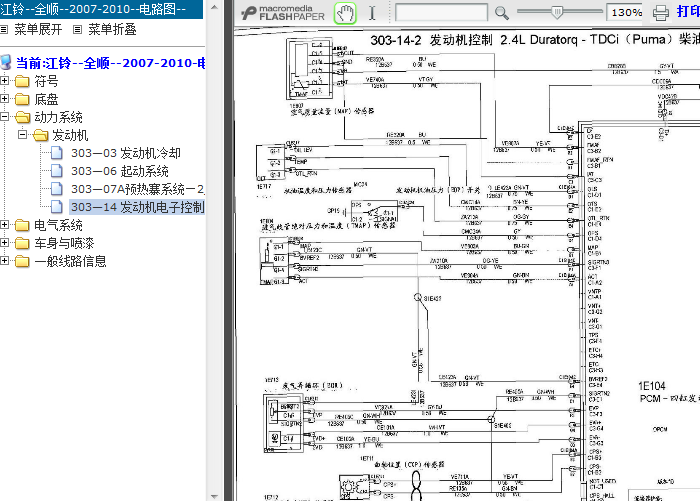
Task: Click the computer icon at tree root
Action: click(7, 63)
